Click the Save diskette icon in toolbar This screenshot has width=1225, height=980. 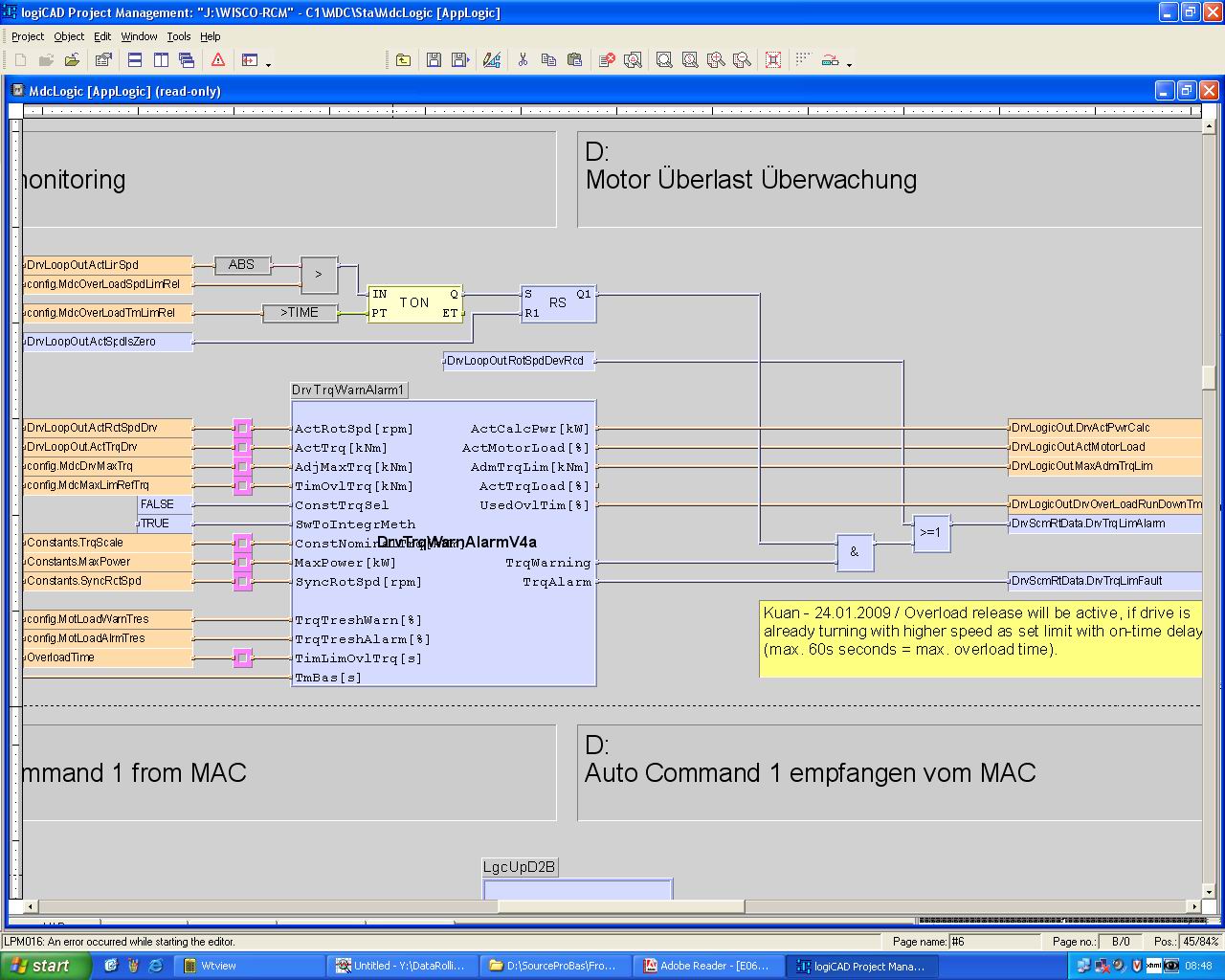(x=434, y=60)
